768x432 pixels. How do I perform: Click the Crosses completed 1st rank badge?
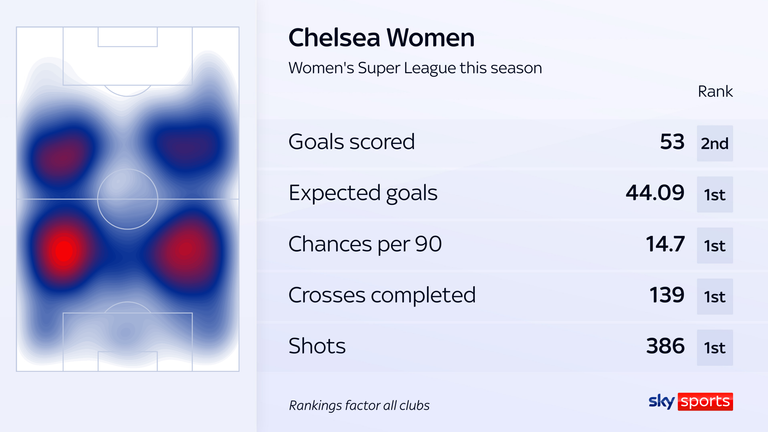[x=715, y=296]
